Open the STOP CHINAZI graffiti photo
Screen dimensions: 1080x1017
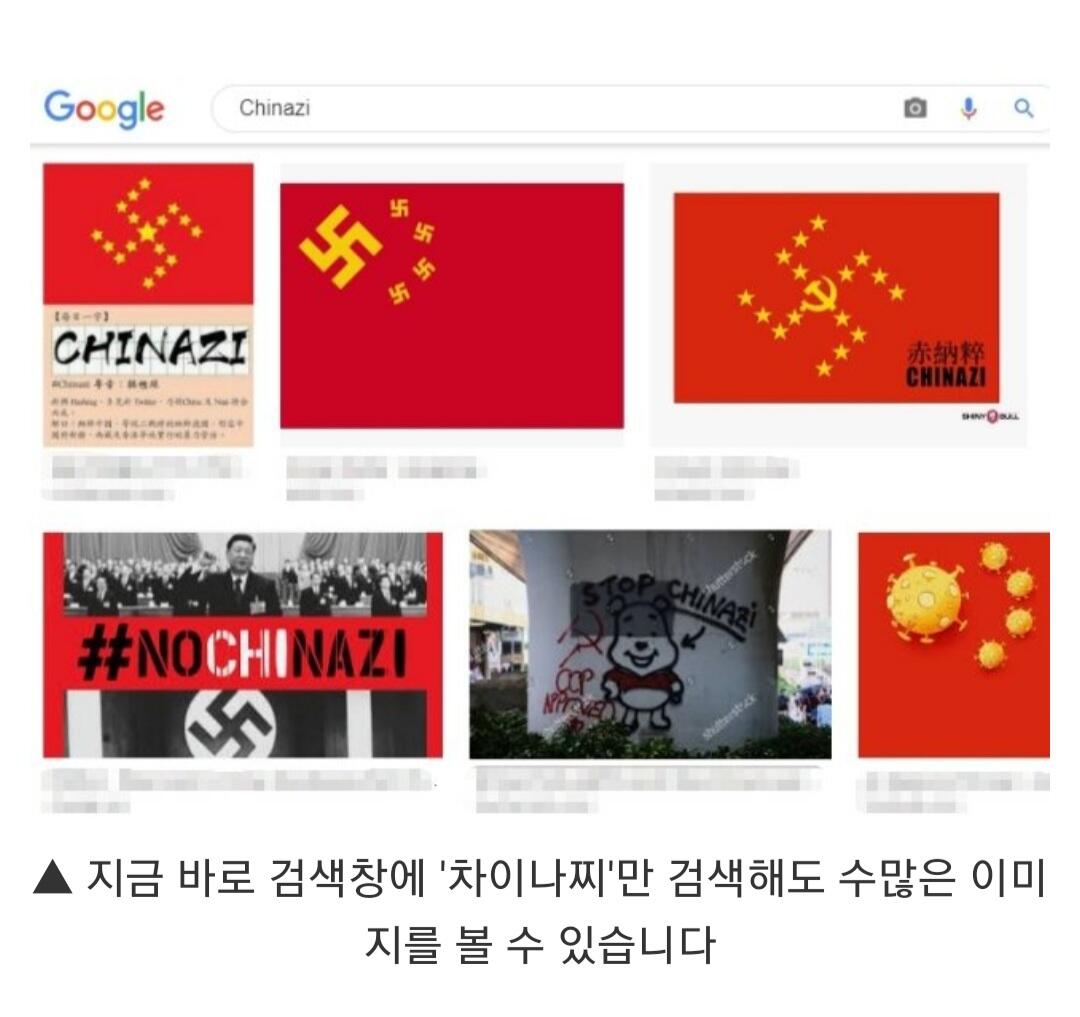click(650, 644)
